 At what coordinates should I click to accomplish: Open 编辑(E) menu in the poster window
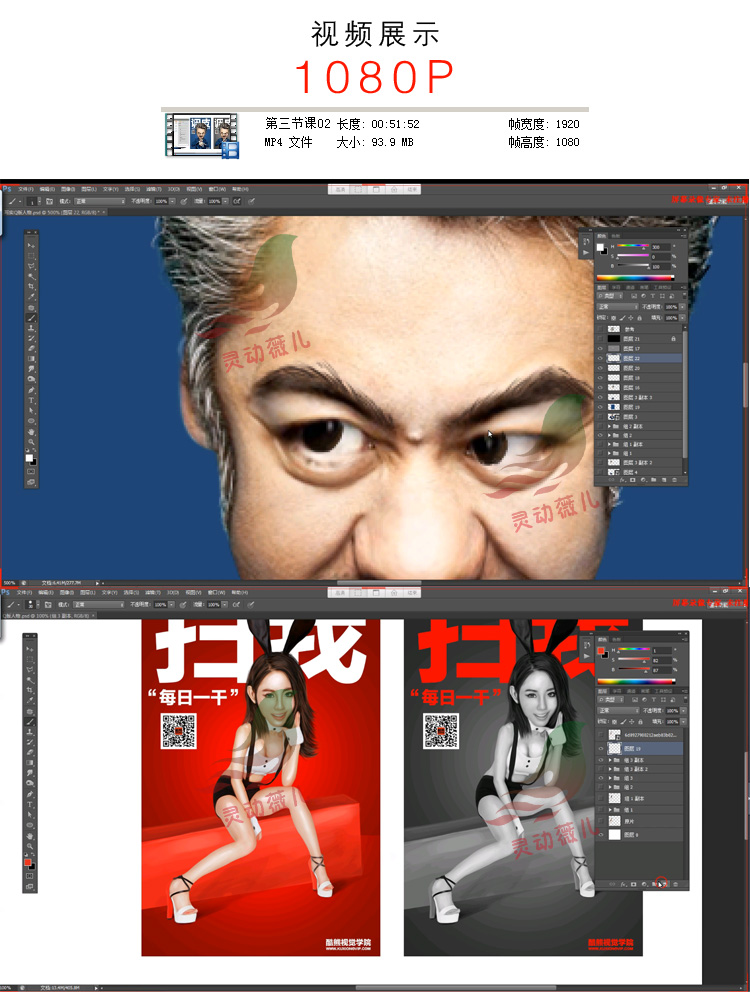click(46, 592)
